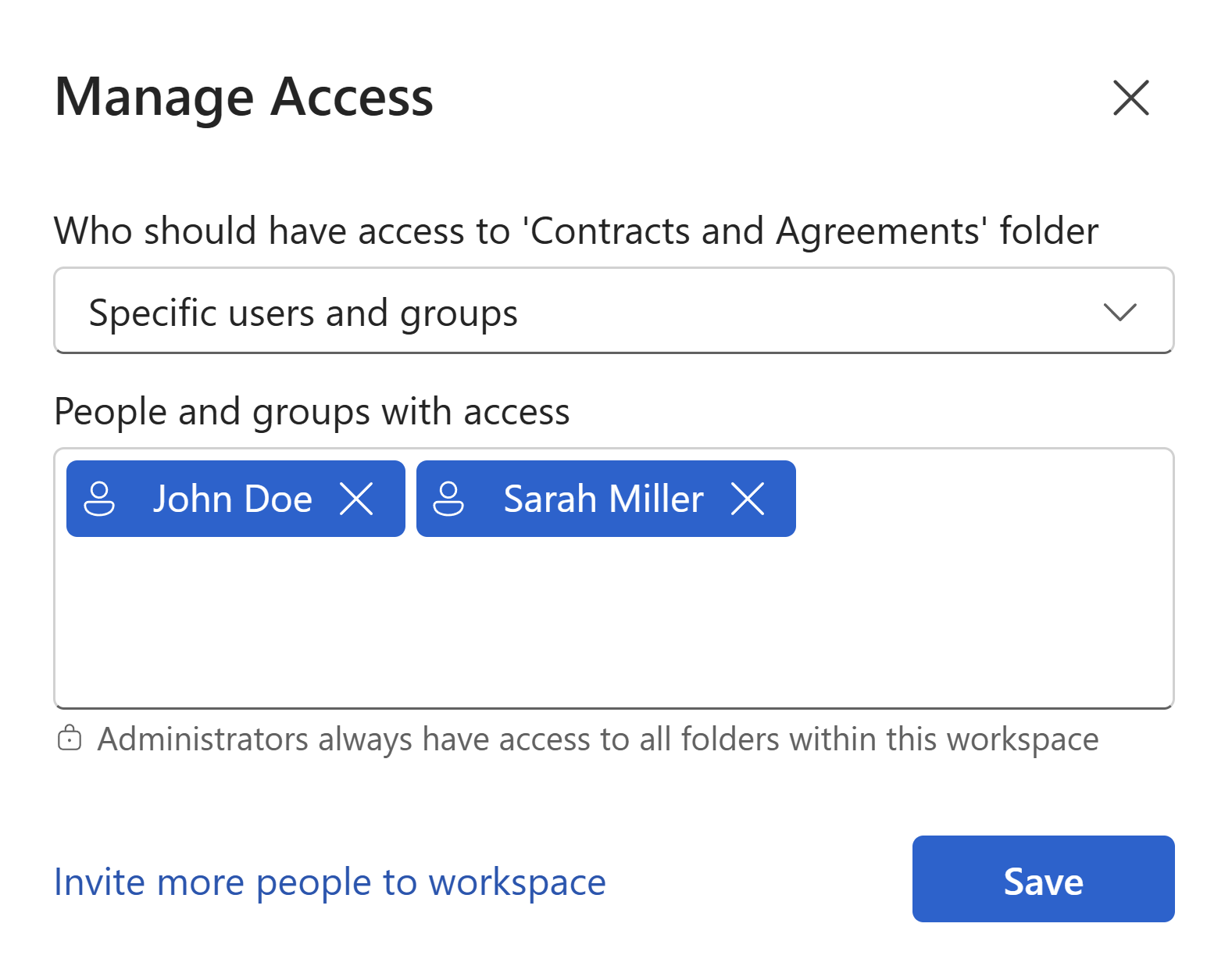Remove John Doe from the access list
The width and height of the screenshot is (1232, 977).
tap(357, 499)
